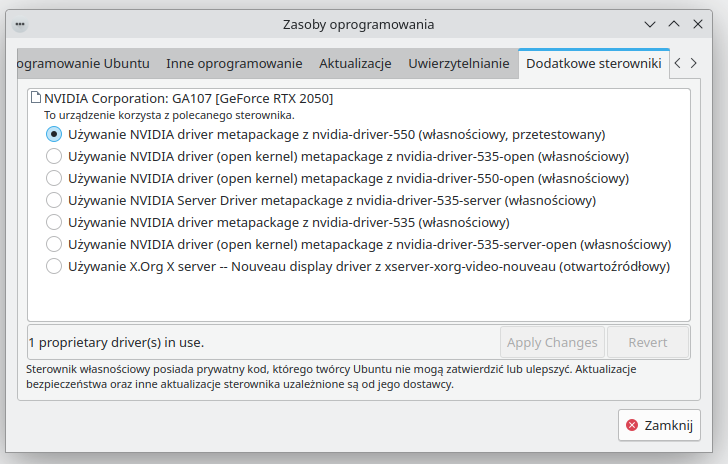Open the window menu icon in title bar
728x464 pixels.
click(x=20, y=24)
